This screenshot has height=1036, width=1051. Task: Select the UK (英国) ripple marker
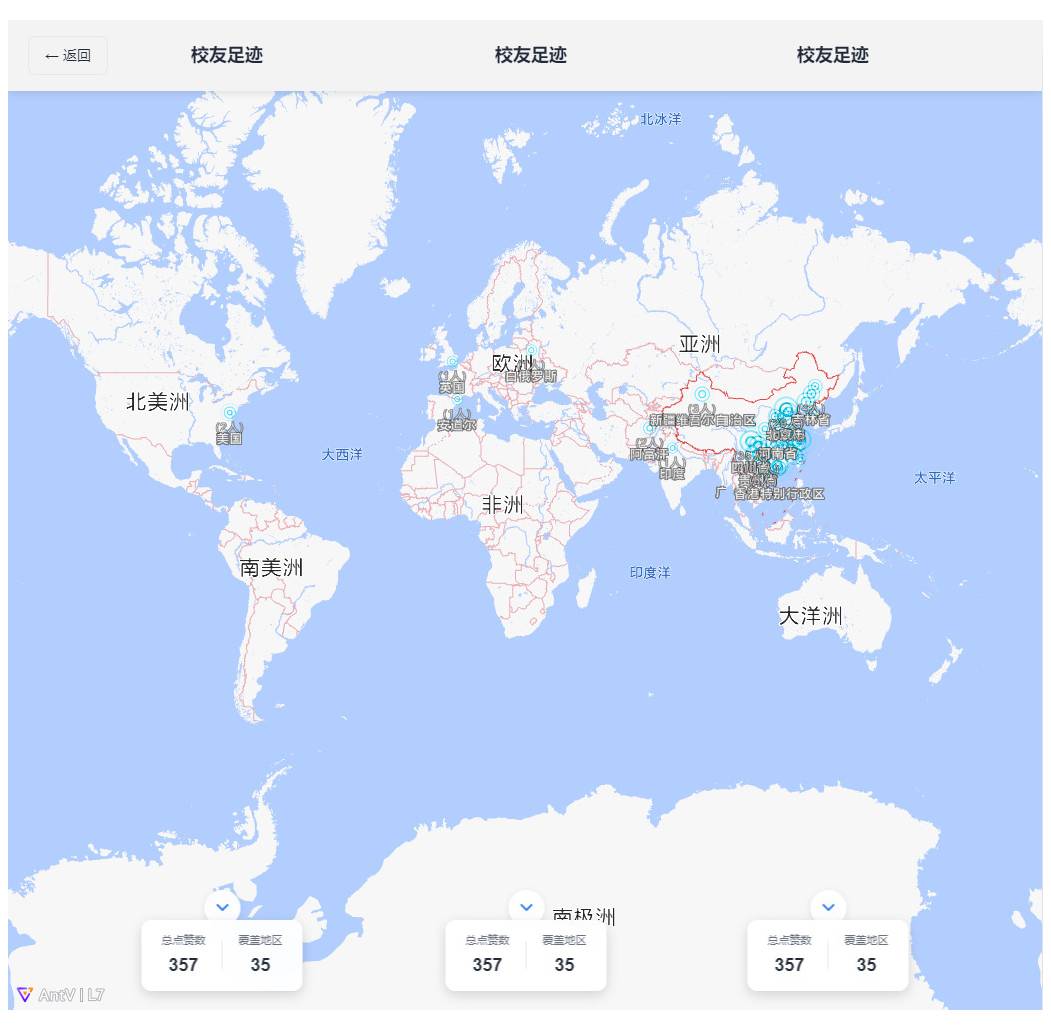(452, 362)
